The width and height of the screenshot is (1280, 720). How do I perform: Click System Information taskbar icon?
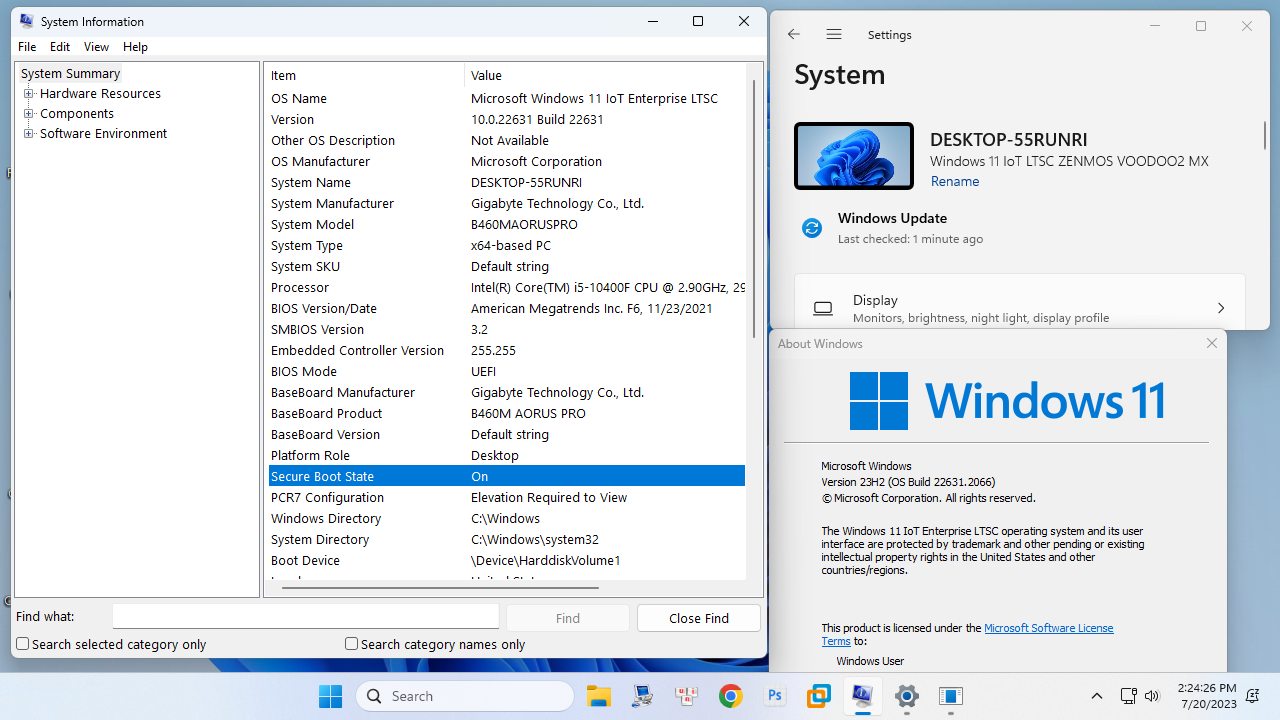point(863,696)
